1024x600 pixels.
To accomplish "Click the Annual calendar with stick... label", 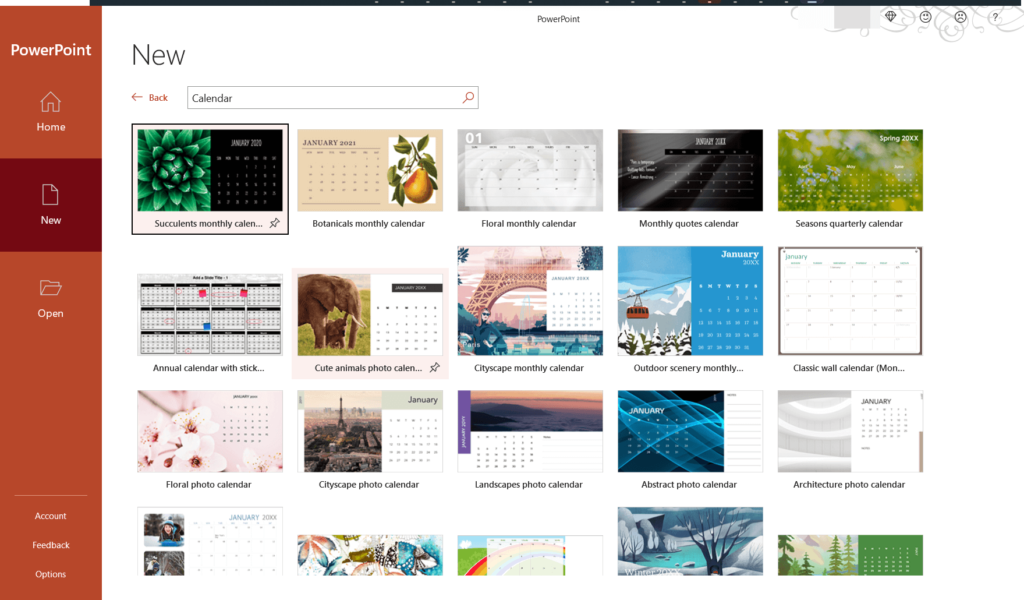I will [208, 368].
